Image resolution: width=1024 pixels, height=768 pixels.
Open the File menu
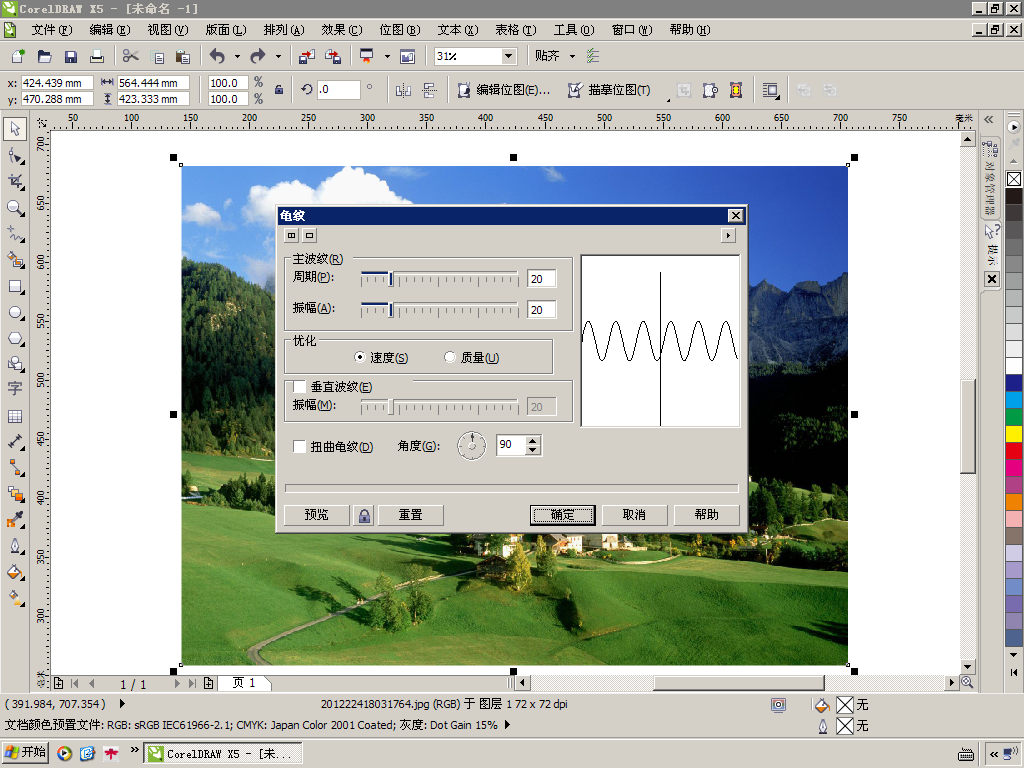click(x=52, y=30)
